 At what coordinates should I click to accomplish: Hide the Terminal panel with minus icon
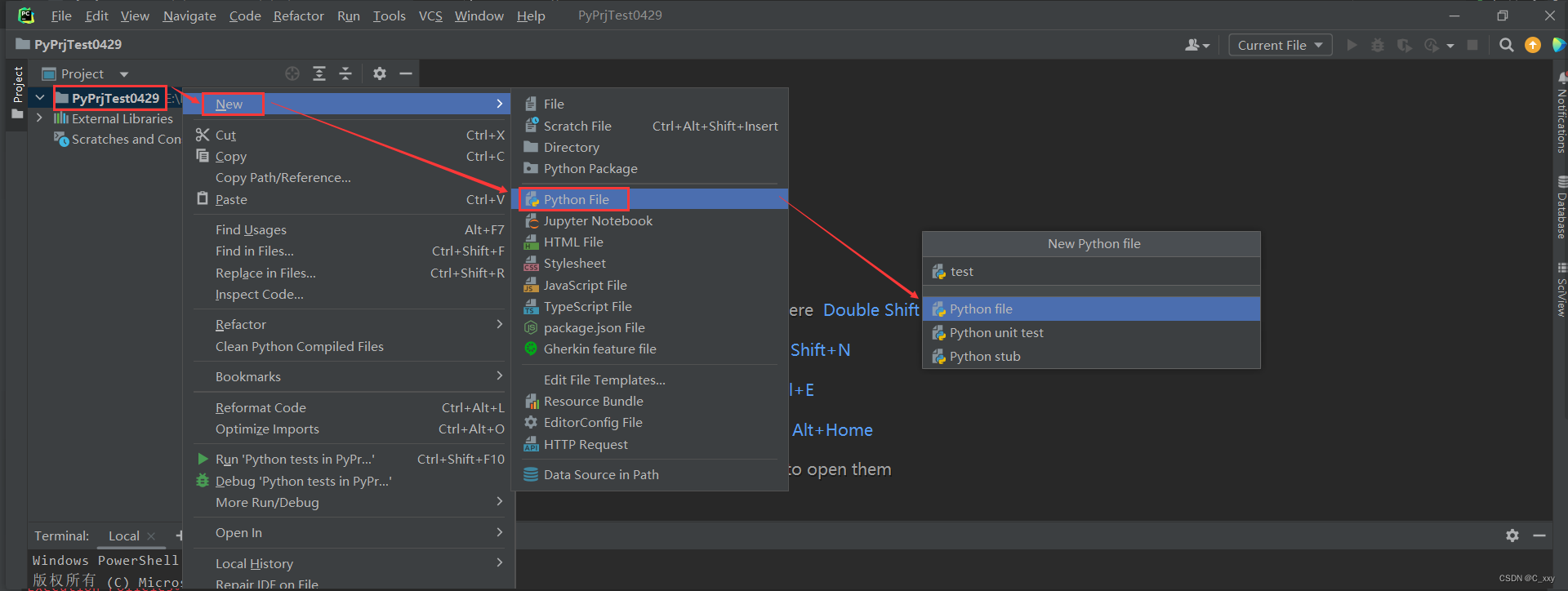(1539, 535)
